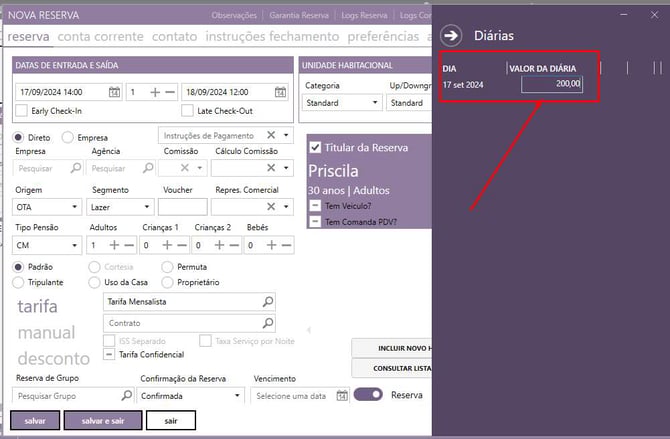Switch off the Reserva toggle
Screen dimensions: 670x439
368,395
